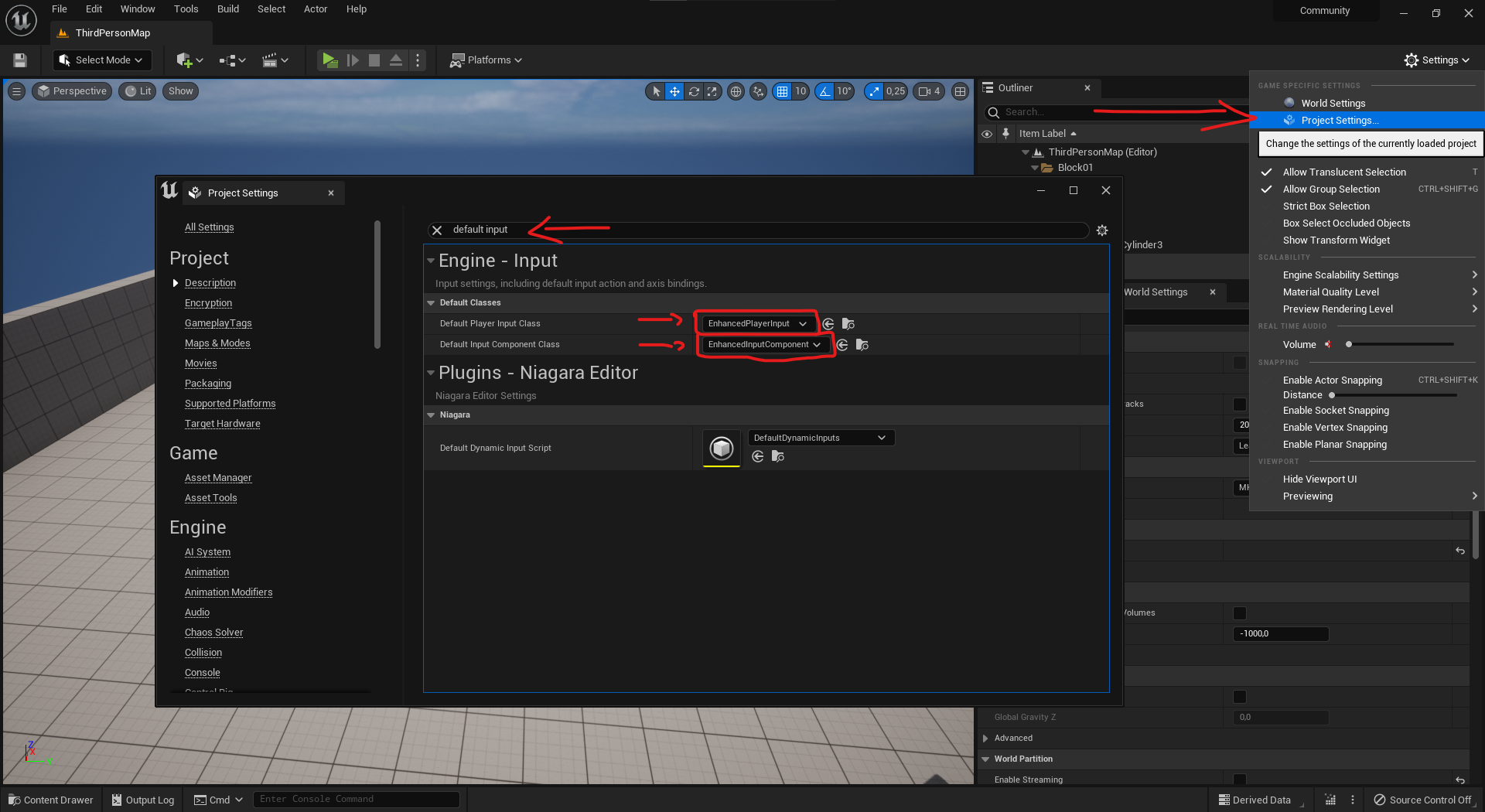The height and width of the screenshot is (812, 1485).
Task: Activate the Rotate tool in viewport toolbar
Action: coord(694,91)
